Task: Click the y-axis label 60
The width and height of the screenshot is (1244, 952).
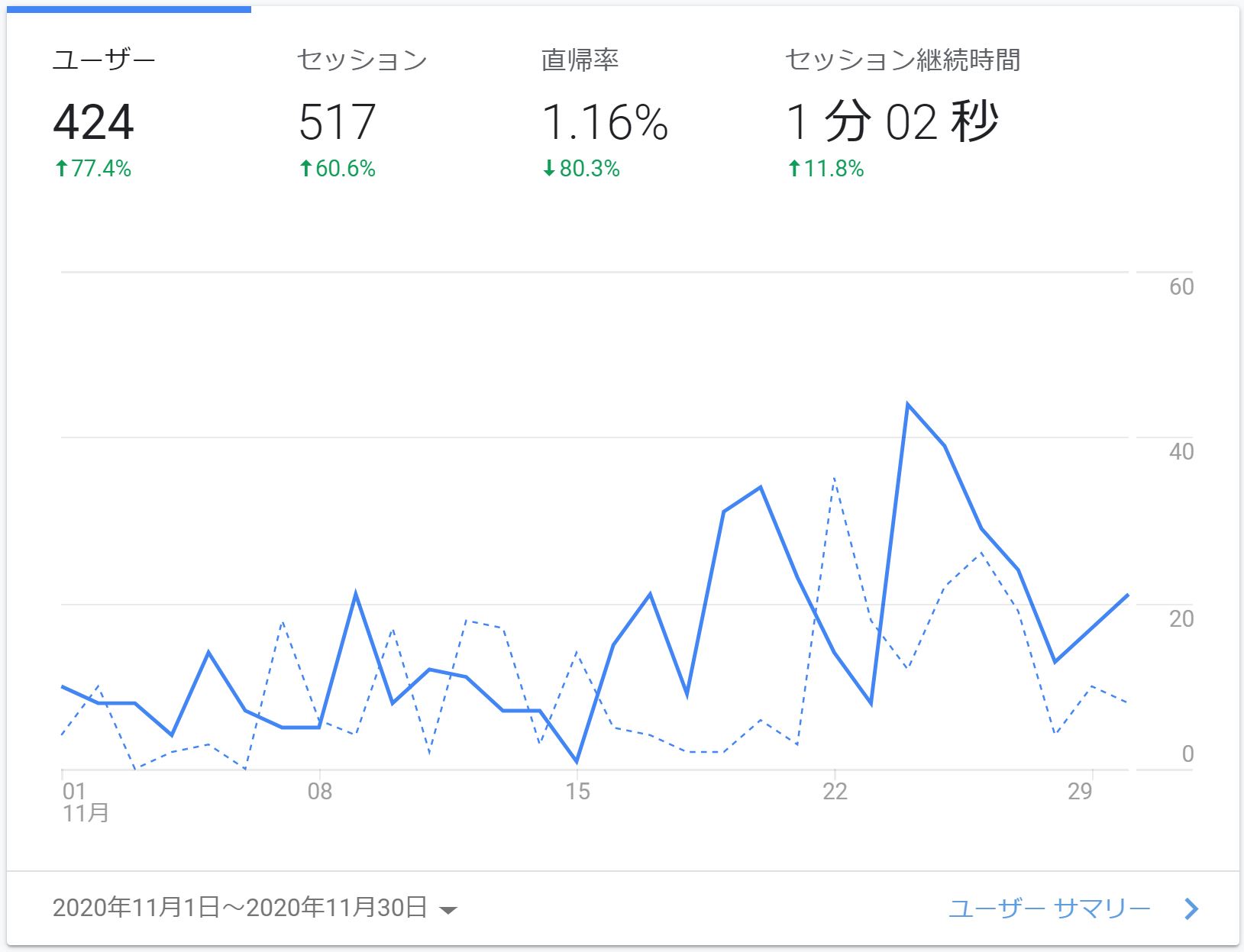Action: (1181, 287)
